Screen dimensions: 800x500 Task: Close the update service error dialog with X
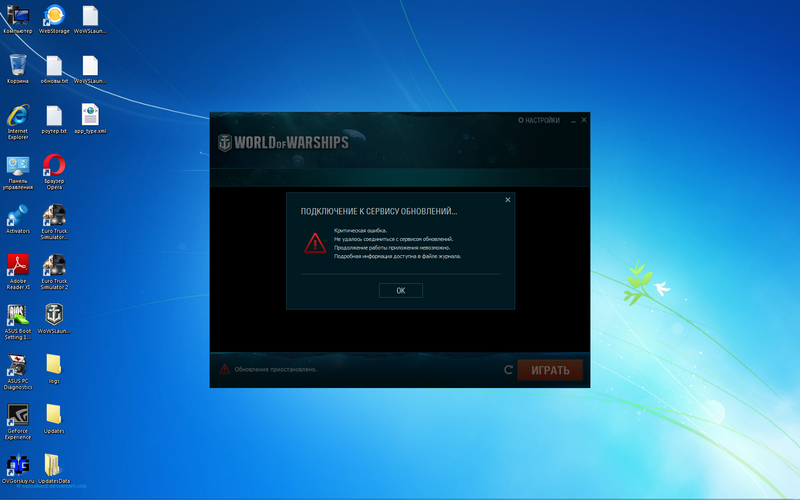pos(508,199)
